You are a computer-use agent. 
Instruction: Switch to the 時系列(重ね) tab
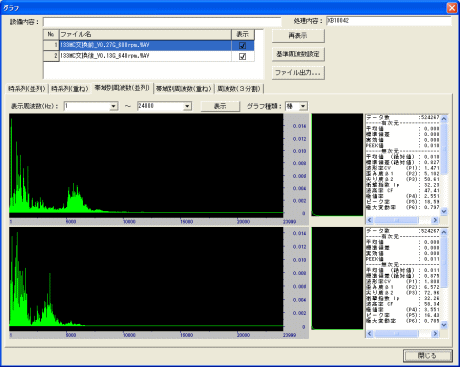coord(70,89)
